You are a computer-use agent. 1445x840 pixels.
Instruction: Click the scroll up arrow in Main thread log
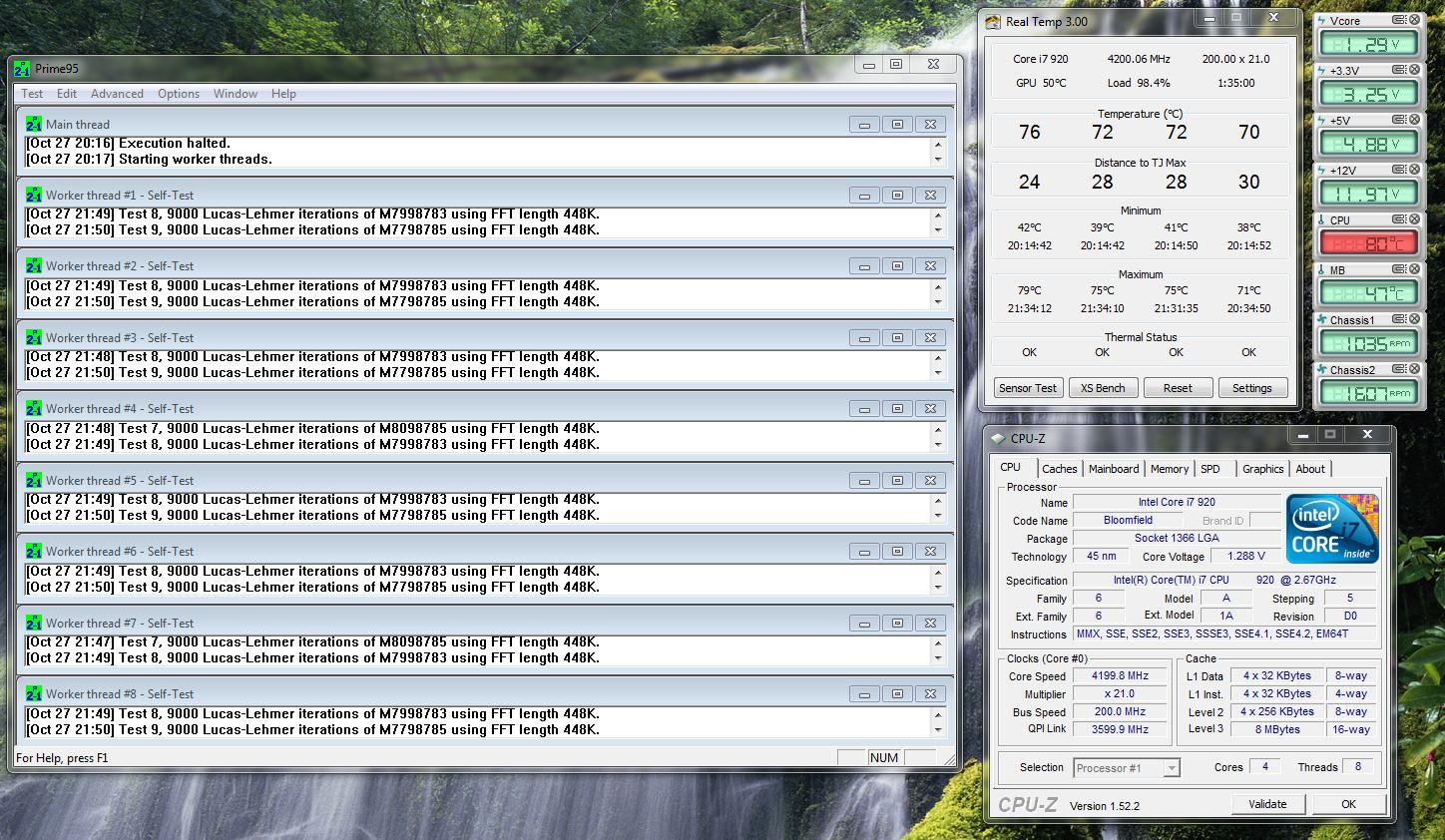click(x=938, y=144)
